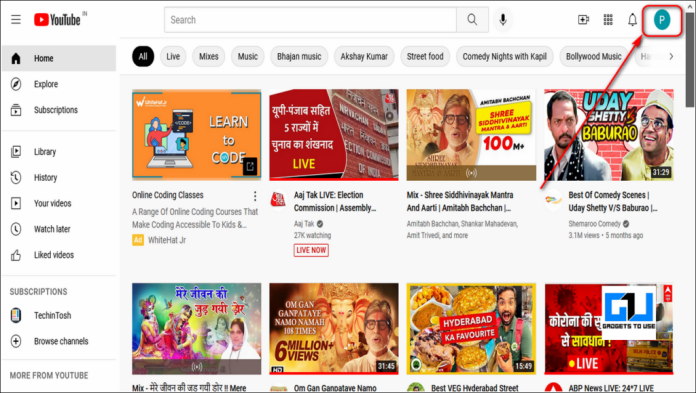Click the Online Coding Classes title
This screenshot has height=393, width=696.
tap(167, 195)
